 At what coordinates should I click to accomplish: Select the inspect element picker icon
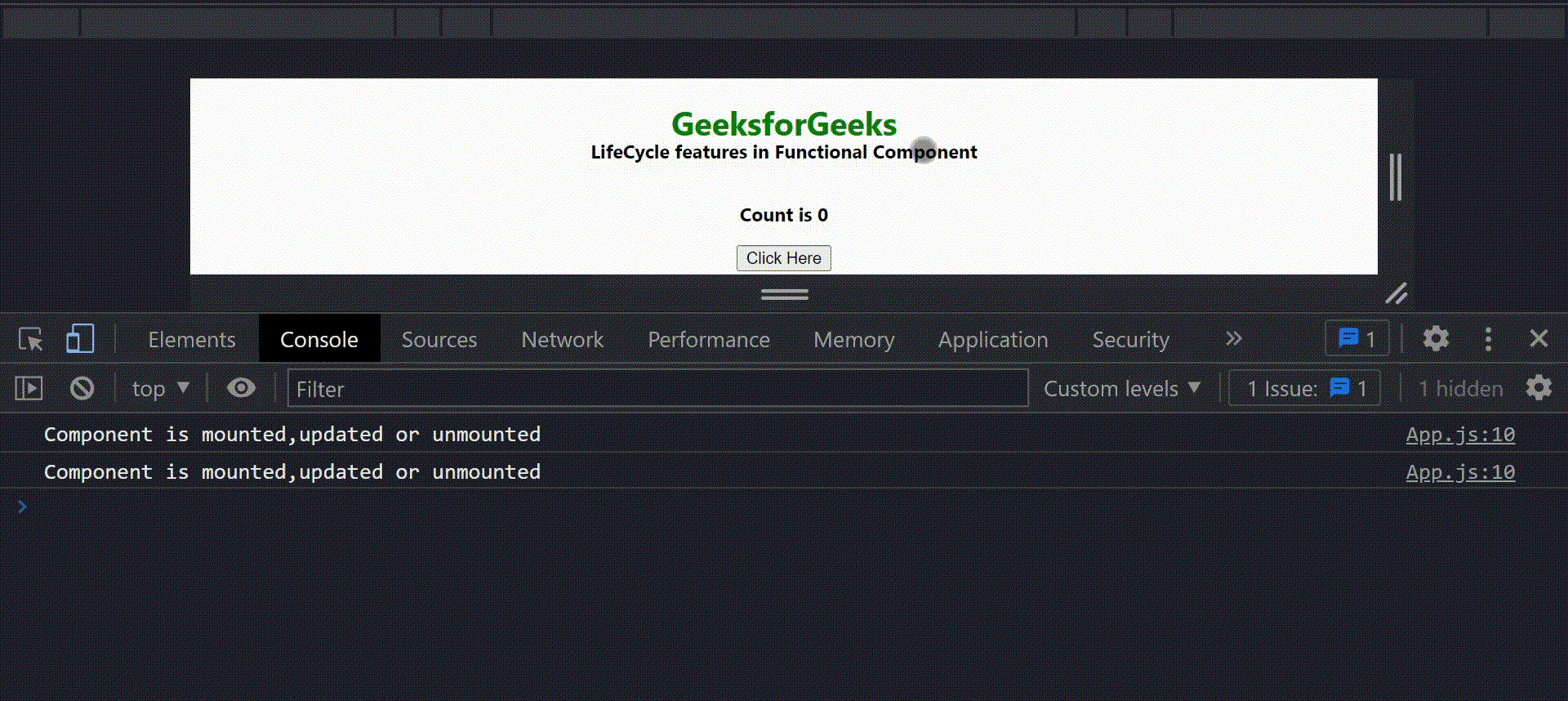[31, 339]
